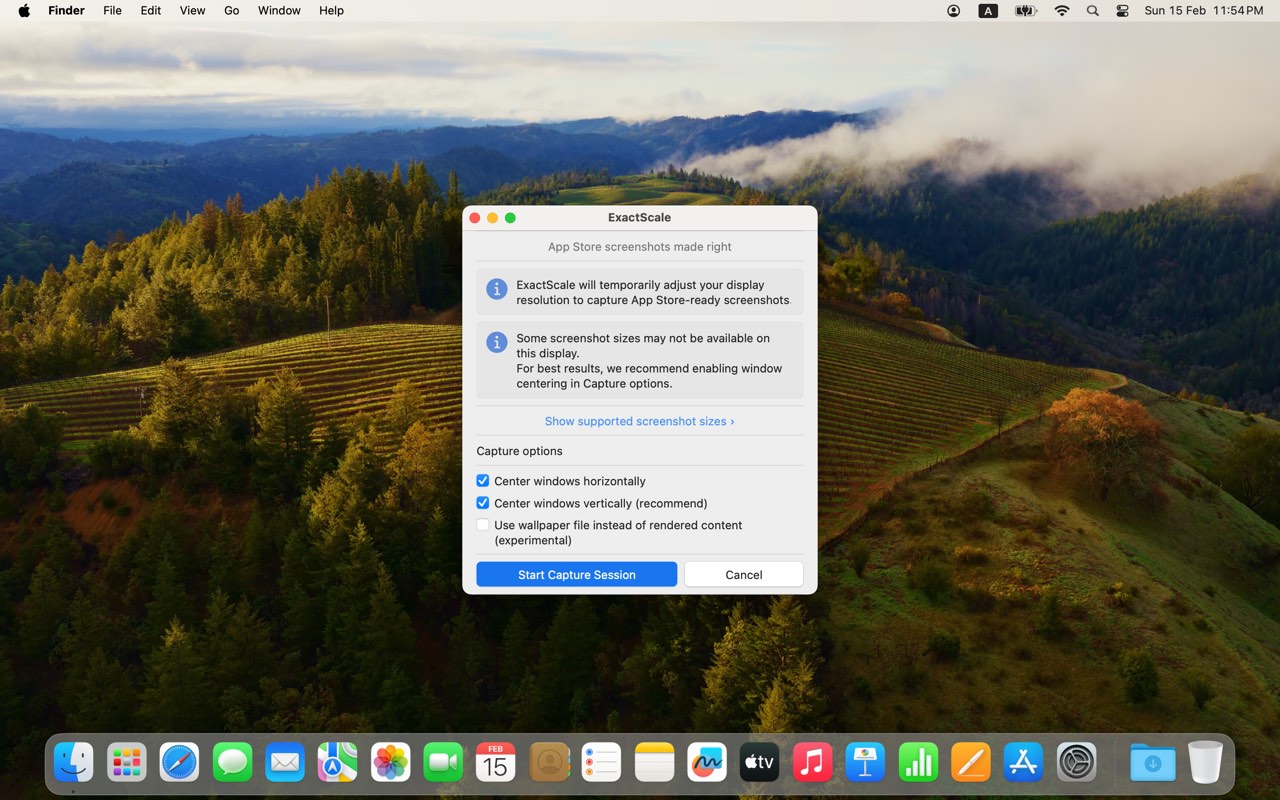Click Start Capture Session button

[577, 574]
